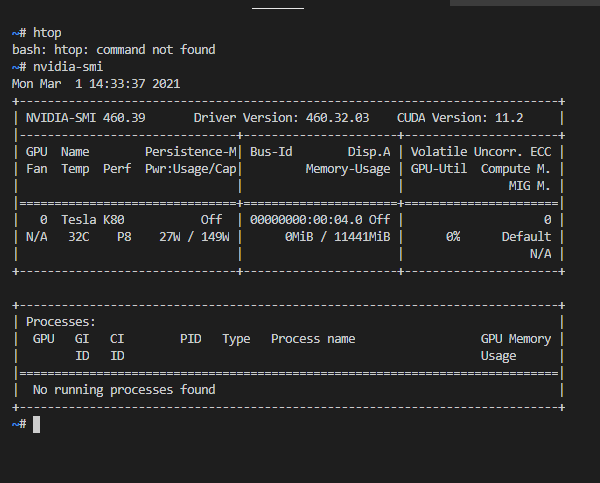Click the 'Processes:' label
Screen dimensions: 600x483
point(60,322)
